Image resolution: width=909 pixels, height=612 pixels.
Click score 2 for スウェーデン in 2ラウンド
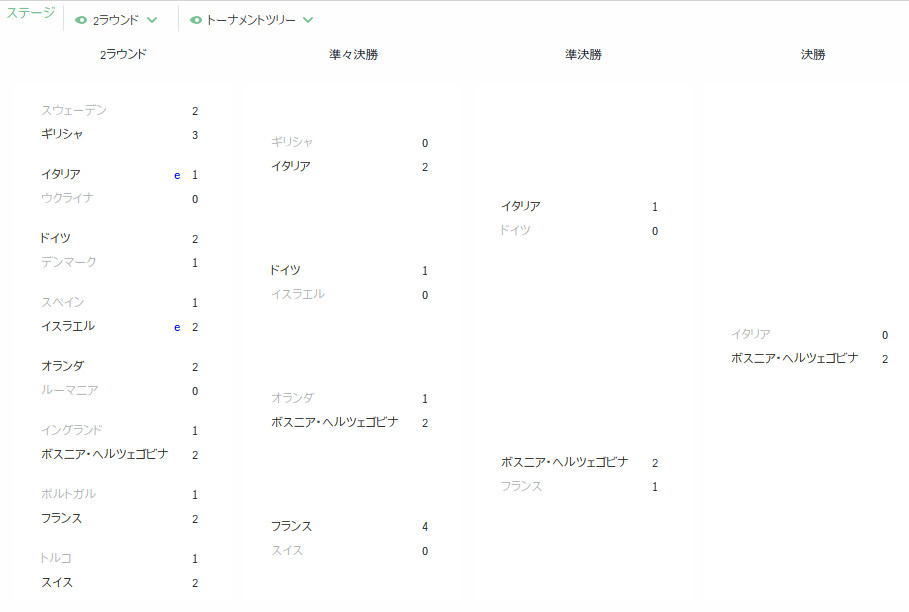(x=195, y=111)
